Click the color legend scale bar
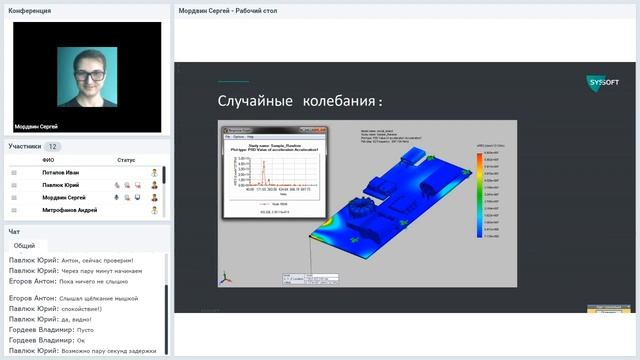The width and height of the screenshot is (640, 360). [480, 195]
